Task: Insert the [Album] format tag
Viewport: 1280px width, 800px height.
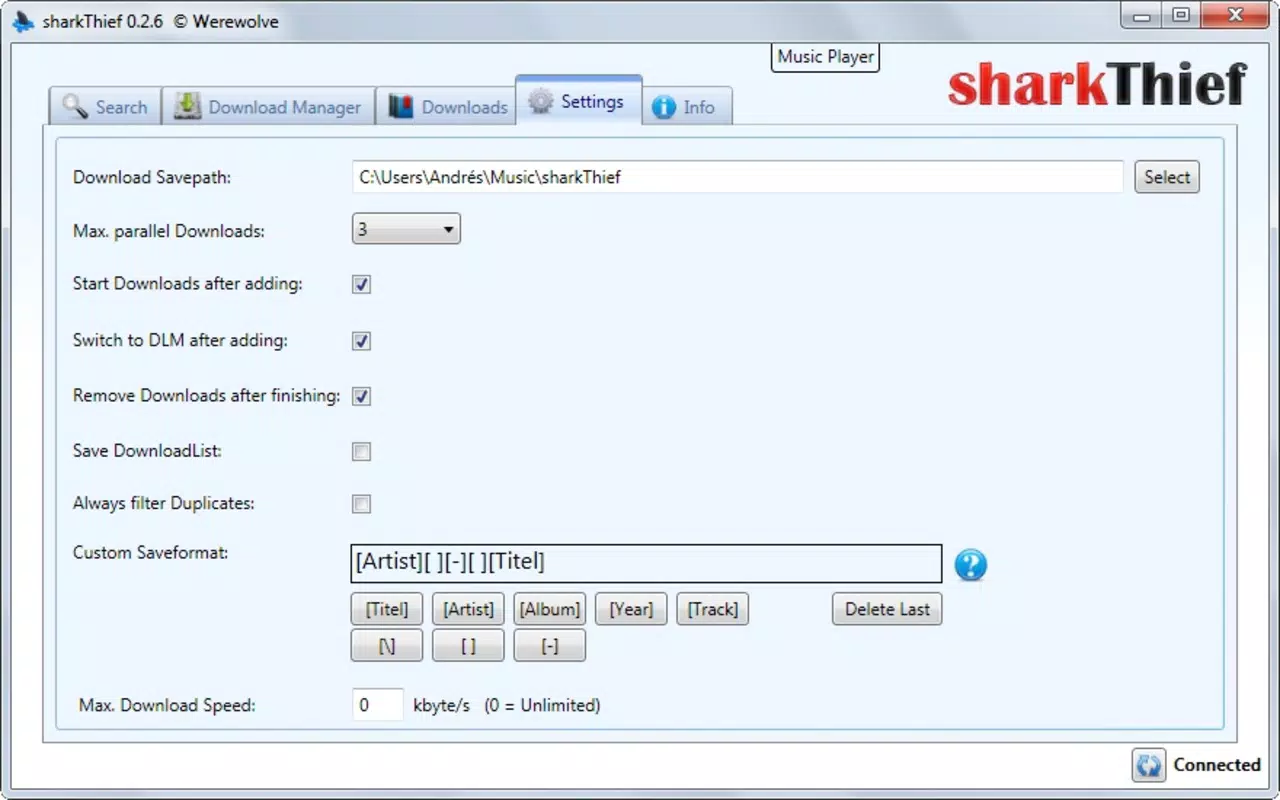Action: coord(549,609)
